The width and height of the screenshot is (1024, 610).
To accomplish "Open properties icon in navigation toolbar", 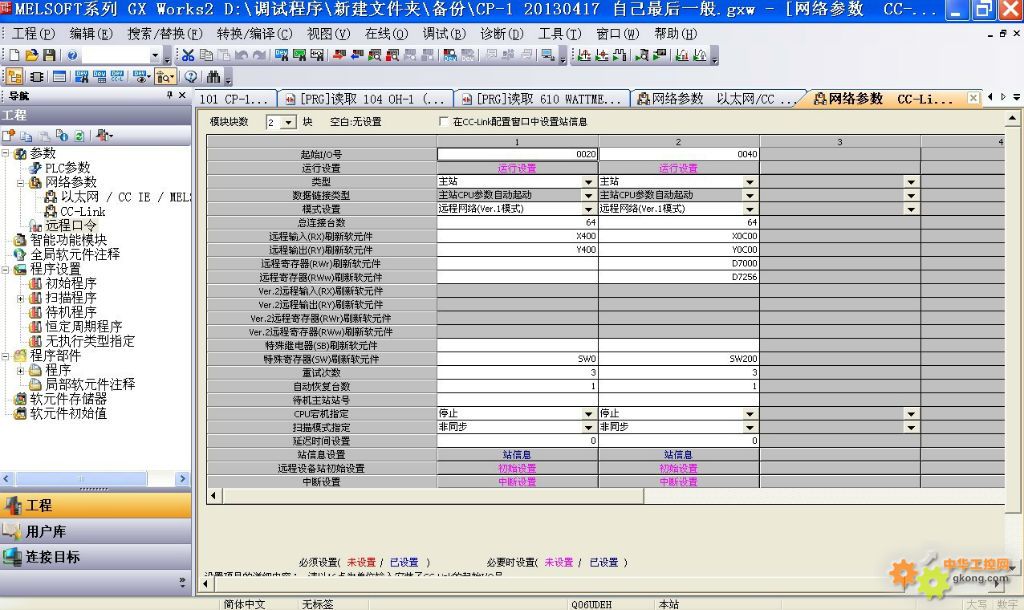I will 62,135.
